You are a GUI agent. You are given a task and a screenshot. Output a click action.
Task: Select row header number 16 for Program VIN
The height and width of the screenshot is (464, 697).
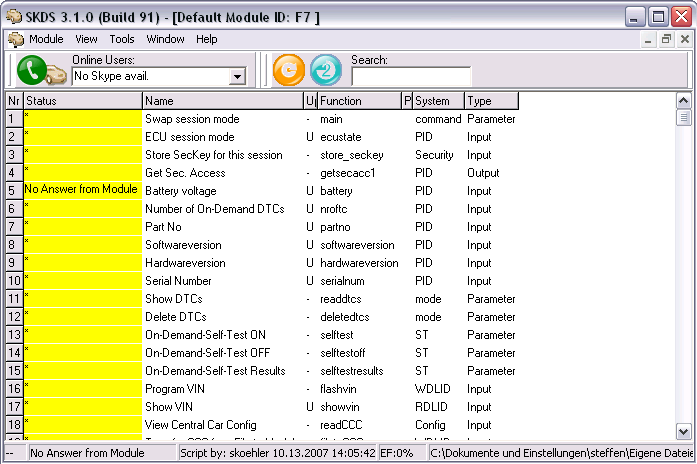click(x=13, y=389)
